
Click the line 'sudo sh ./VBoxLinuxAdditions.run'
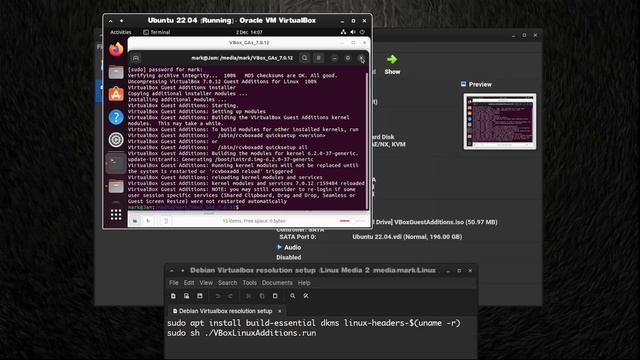242,333
